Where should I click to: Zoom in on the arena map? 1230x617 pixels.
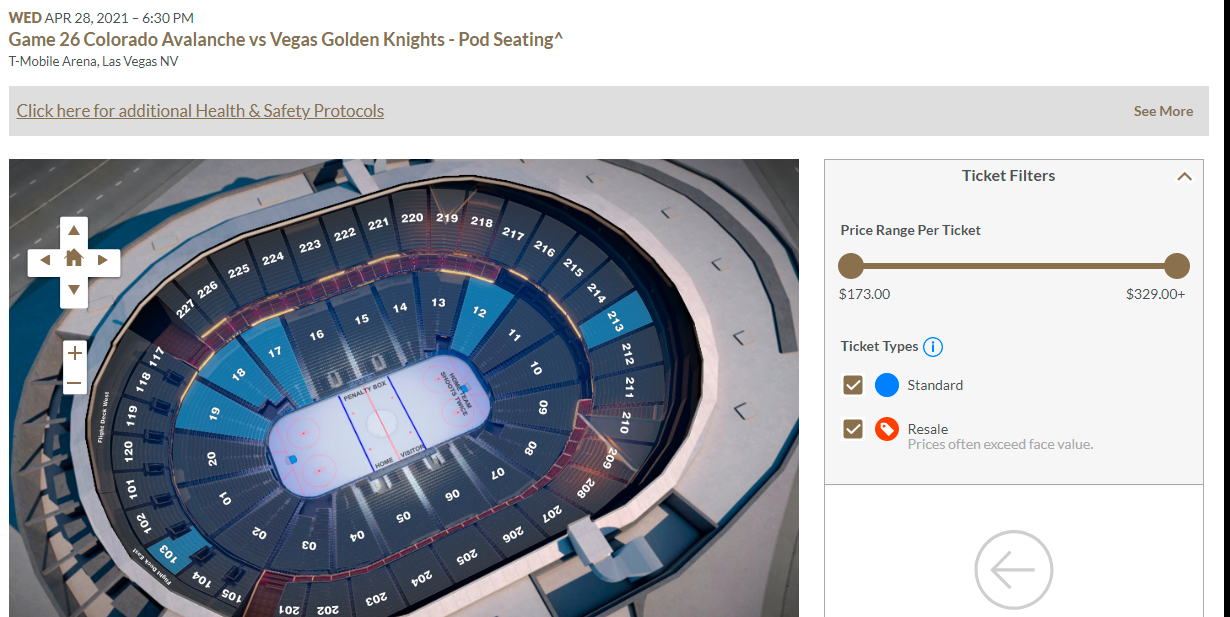74,353
